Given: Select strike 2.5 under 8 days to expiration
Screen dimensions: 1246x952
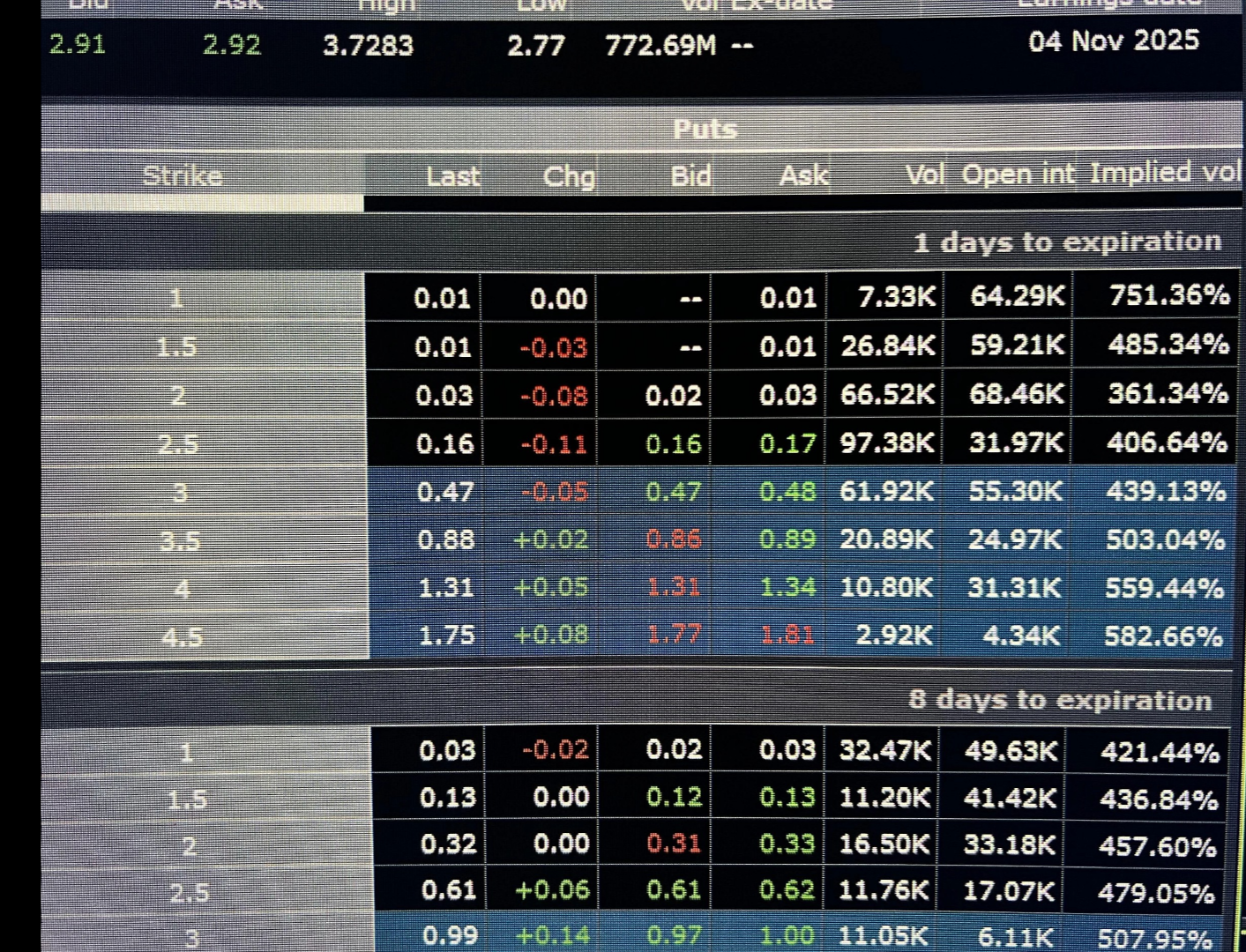Looking at the screenshot, I should pos(190,894).
